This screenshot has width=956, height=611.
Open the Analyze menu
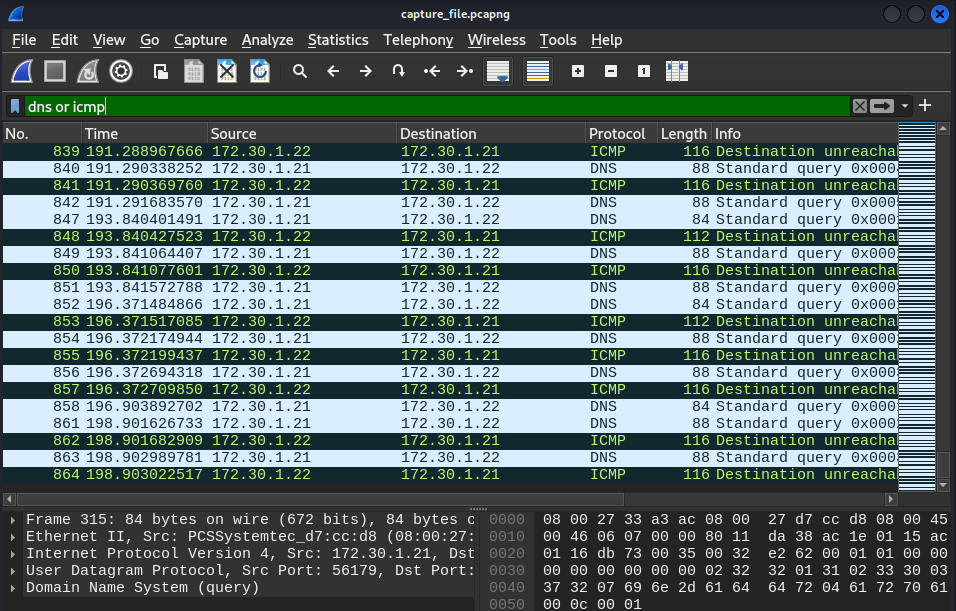click(x=268, y=40)
